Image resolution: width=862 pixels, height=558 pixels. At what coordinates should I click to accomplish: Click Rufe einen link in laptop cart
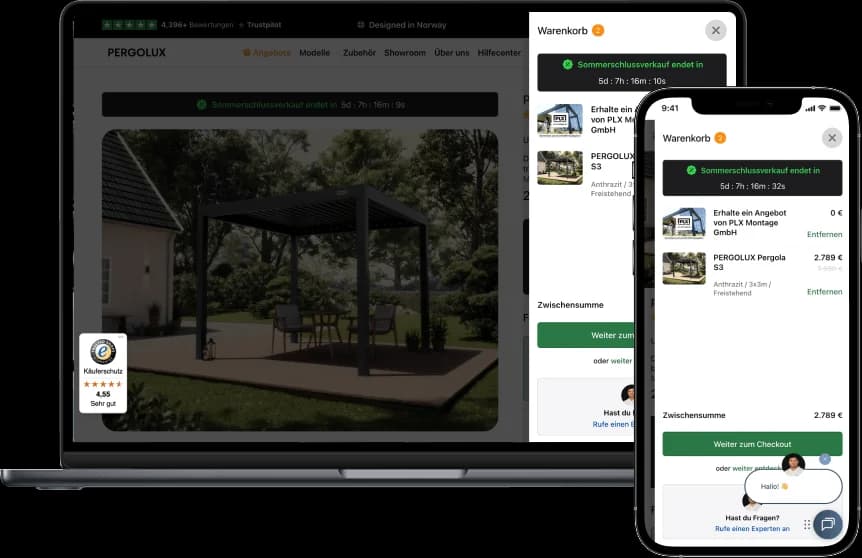(613, 424)
